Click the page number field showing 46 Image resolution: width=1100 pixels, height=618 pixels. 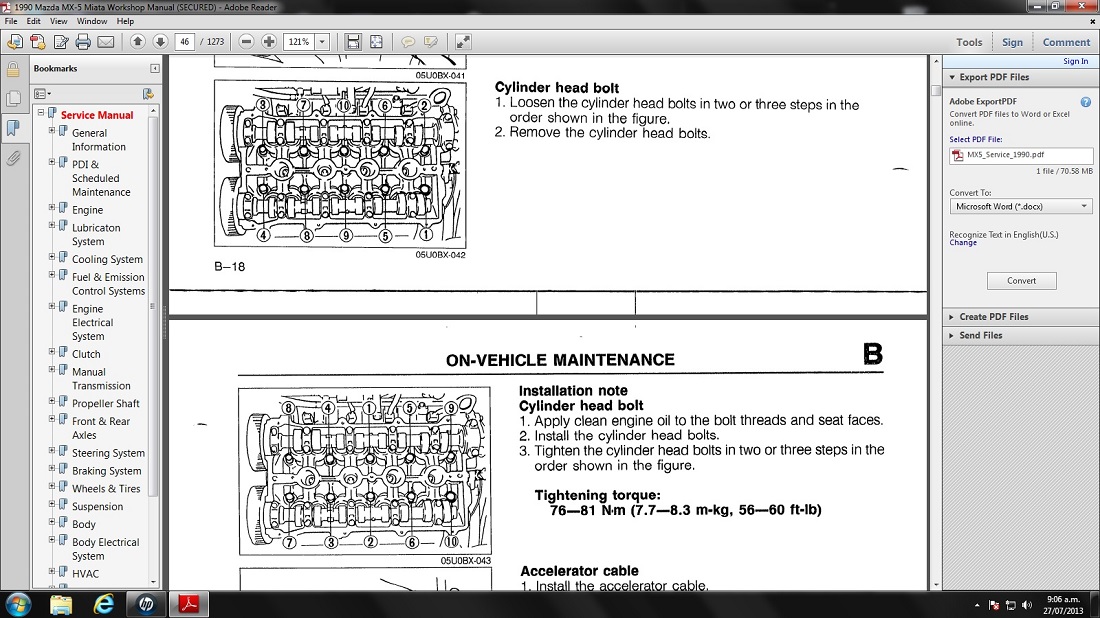pos(185,42)
